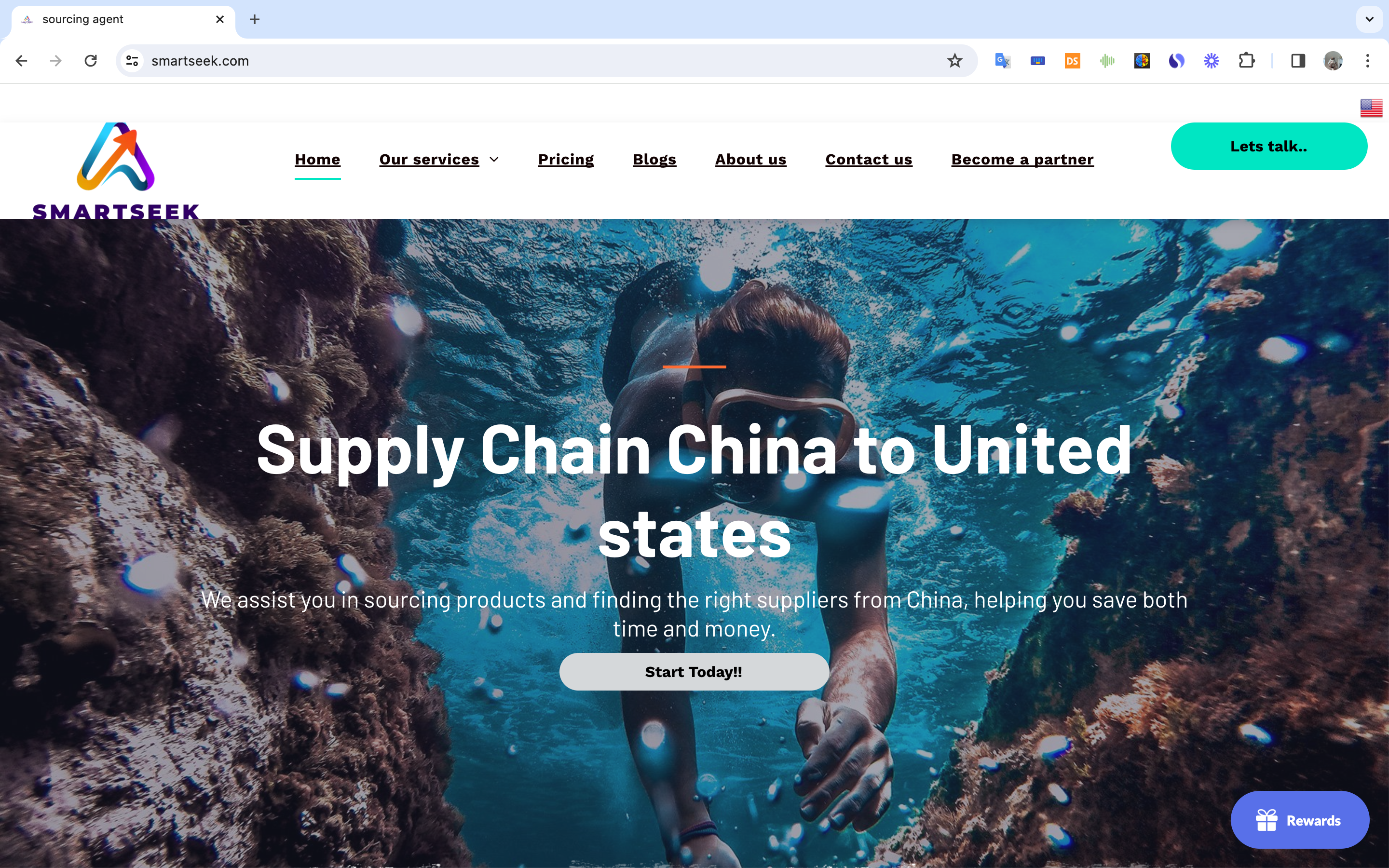This screenshot has width=1389, height=868.
Task: Go to the Pricing page
Action: point(565,160)
